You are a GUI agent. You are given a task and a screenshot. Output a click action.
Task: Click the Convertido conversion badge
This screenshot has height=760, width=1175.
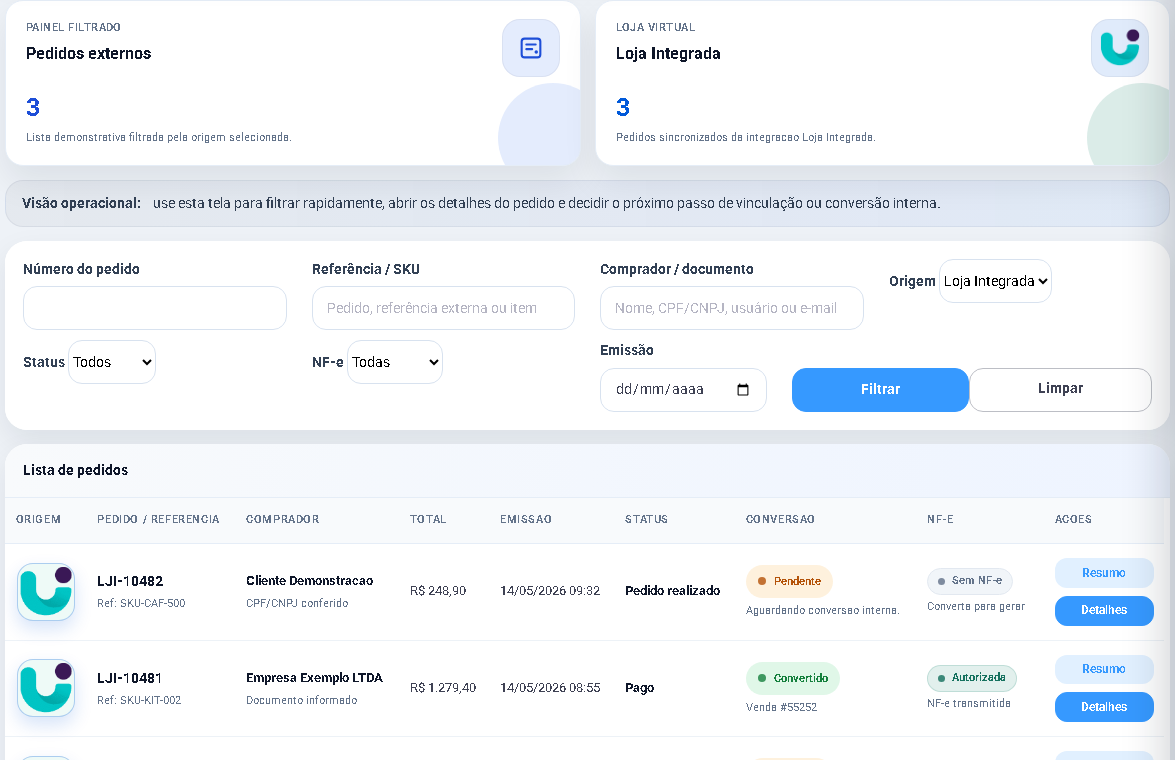[x=793, y=678]
